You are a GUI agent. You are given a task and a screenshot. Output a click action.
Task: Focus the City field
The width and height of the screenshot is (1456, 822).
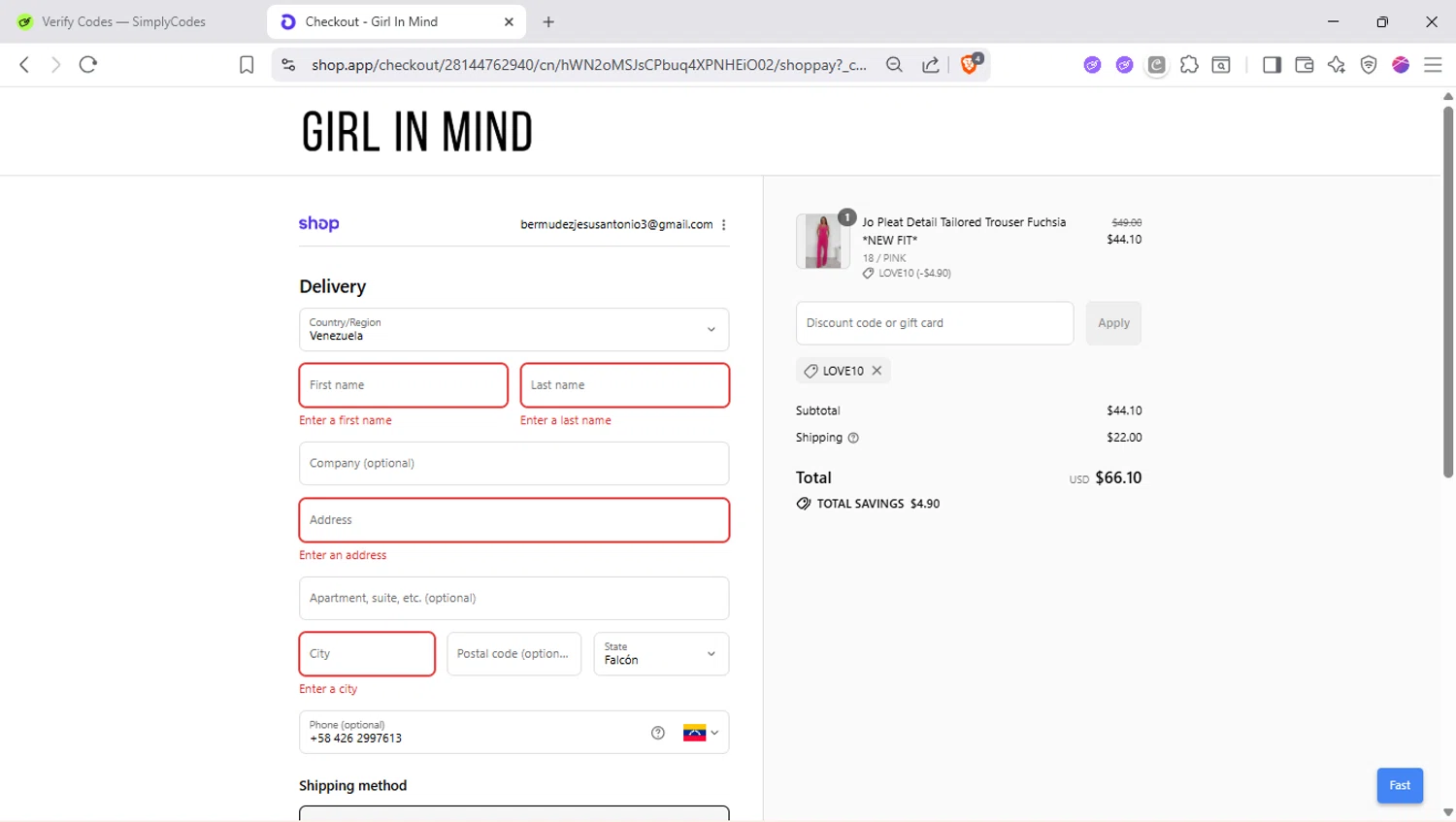(367, 653)
